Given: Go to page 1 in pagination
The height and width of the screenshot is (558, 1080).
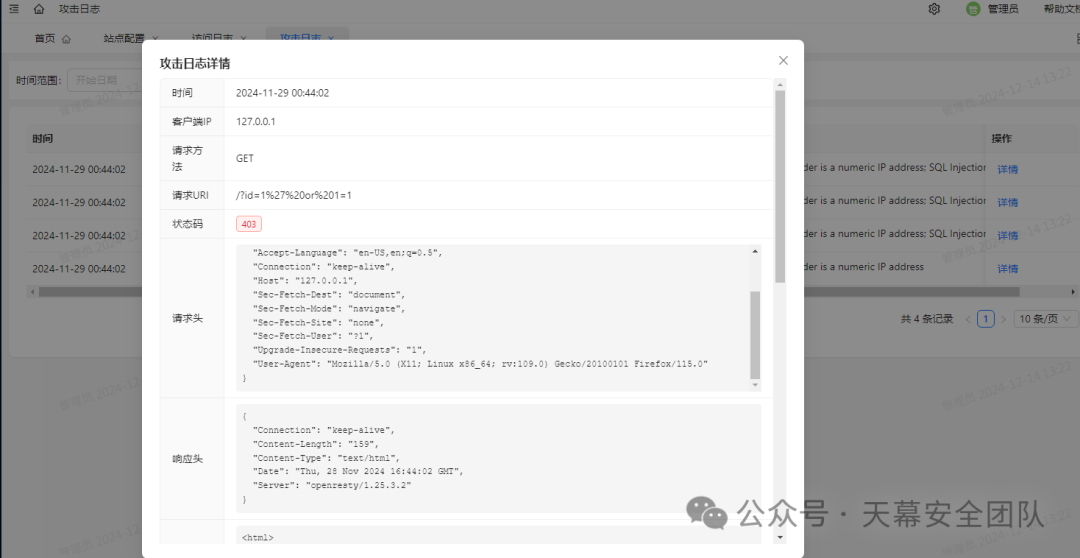Looking at the screenshot, I should pos(986,319).
